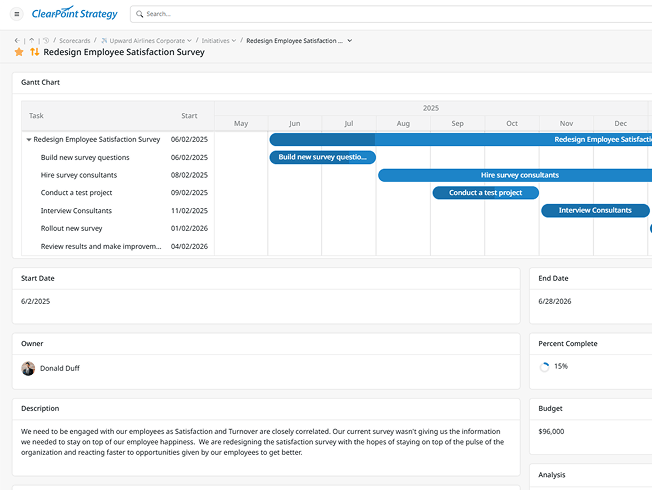
Task: Select the Review results and make improvem... row
Action: 118,246
